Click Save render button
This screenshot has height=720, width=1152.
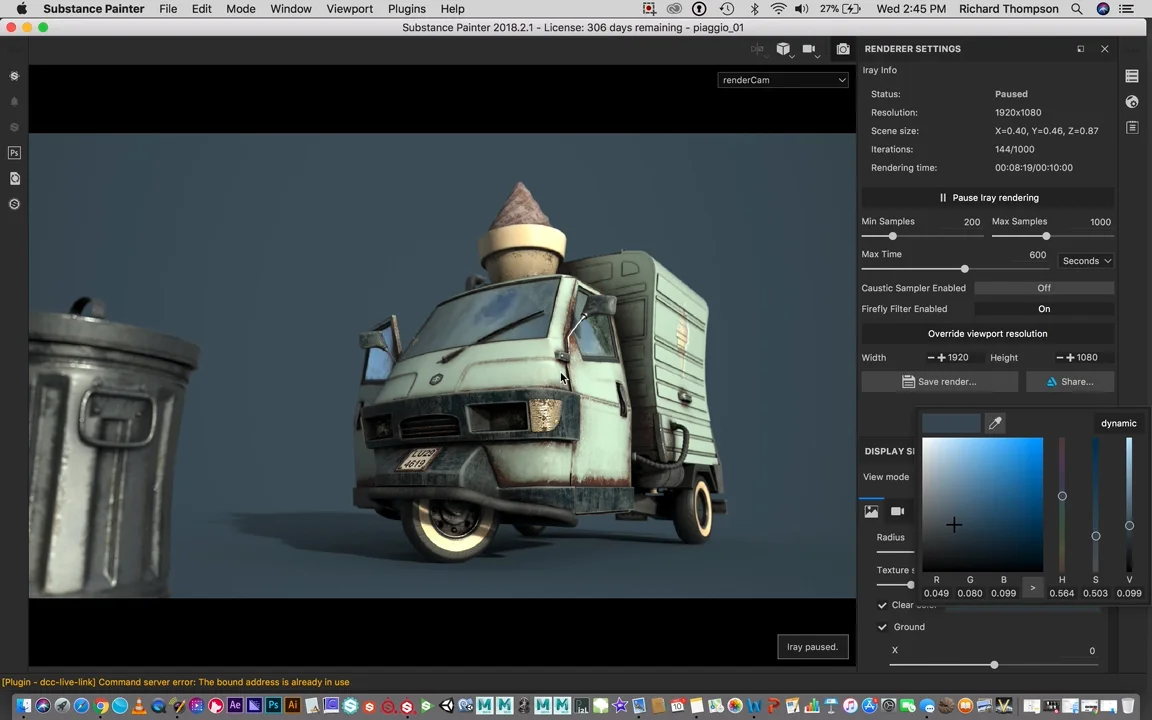coord(939,382)
